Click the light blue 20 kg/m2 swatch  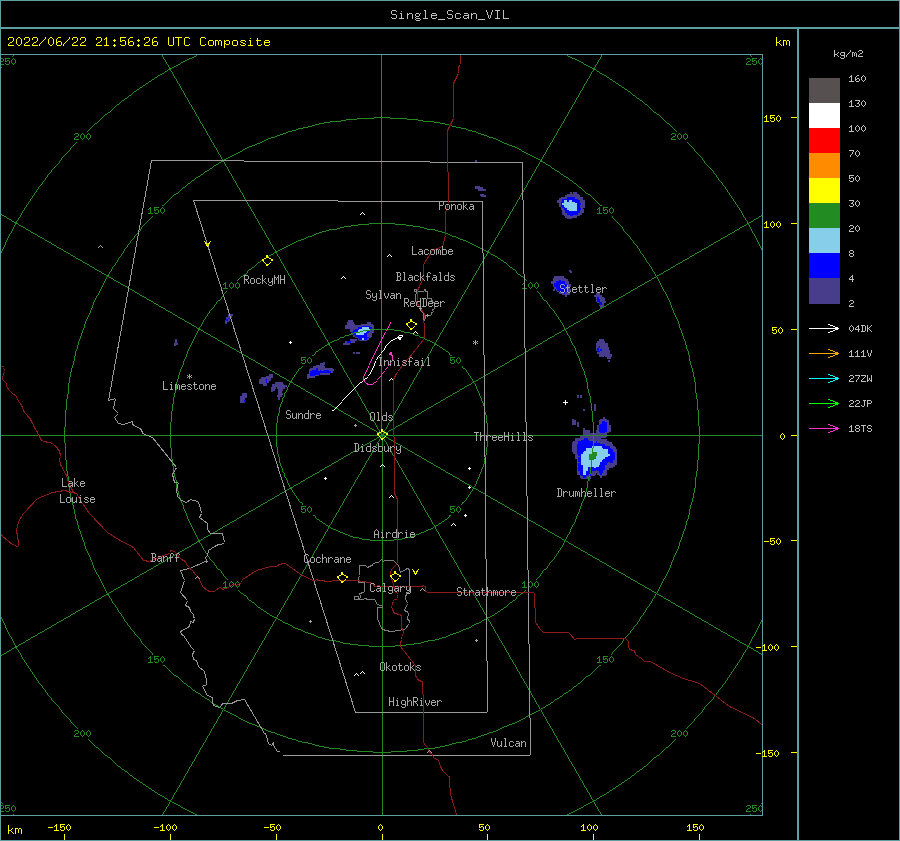tap(824, 240)
